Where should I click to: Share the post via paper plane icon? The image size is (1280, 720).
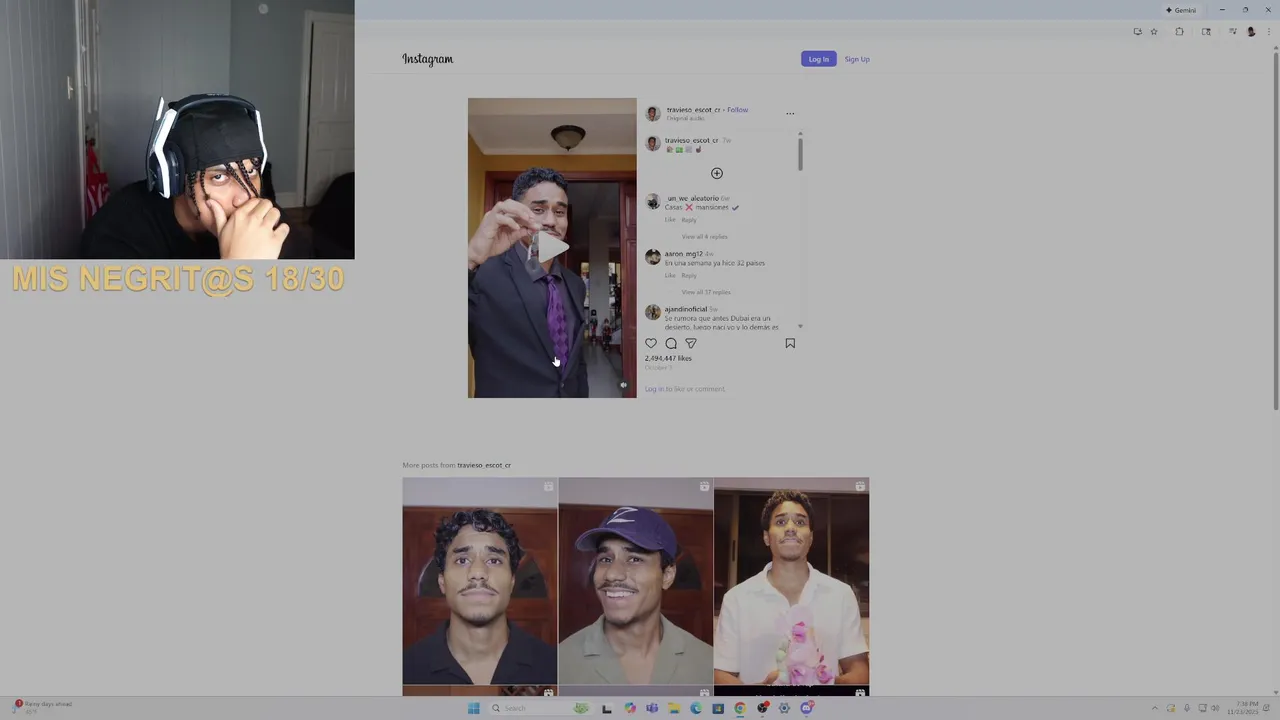(691, 343)
